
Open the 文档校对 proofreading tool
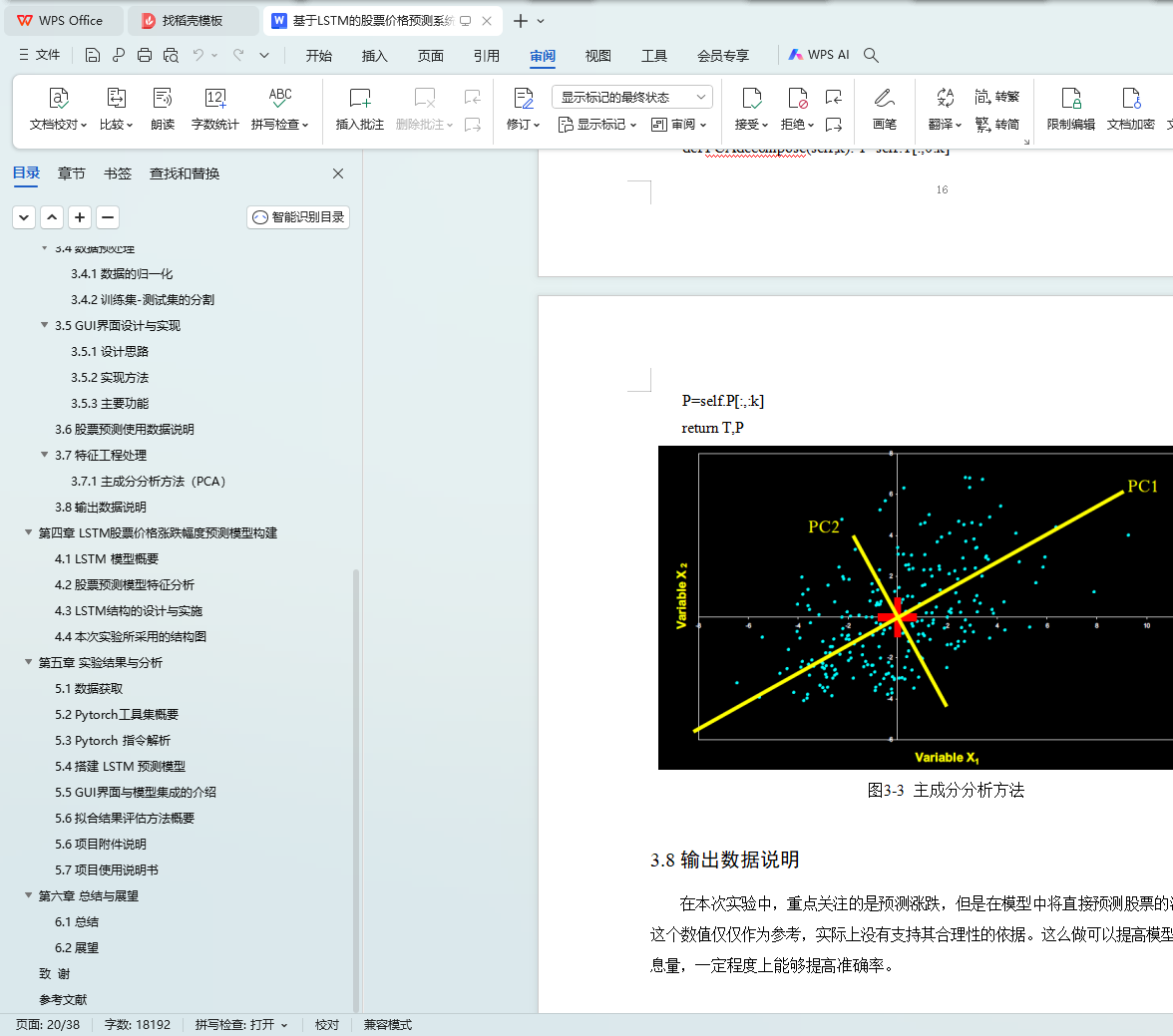click(x=58, y=110)
